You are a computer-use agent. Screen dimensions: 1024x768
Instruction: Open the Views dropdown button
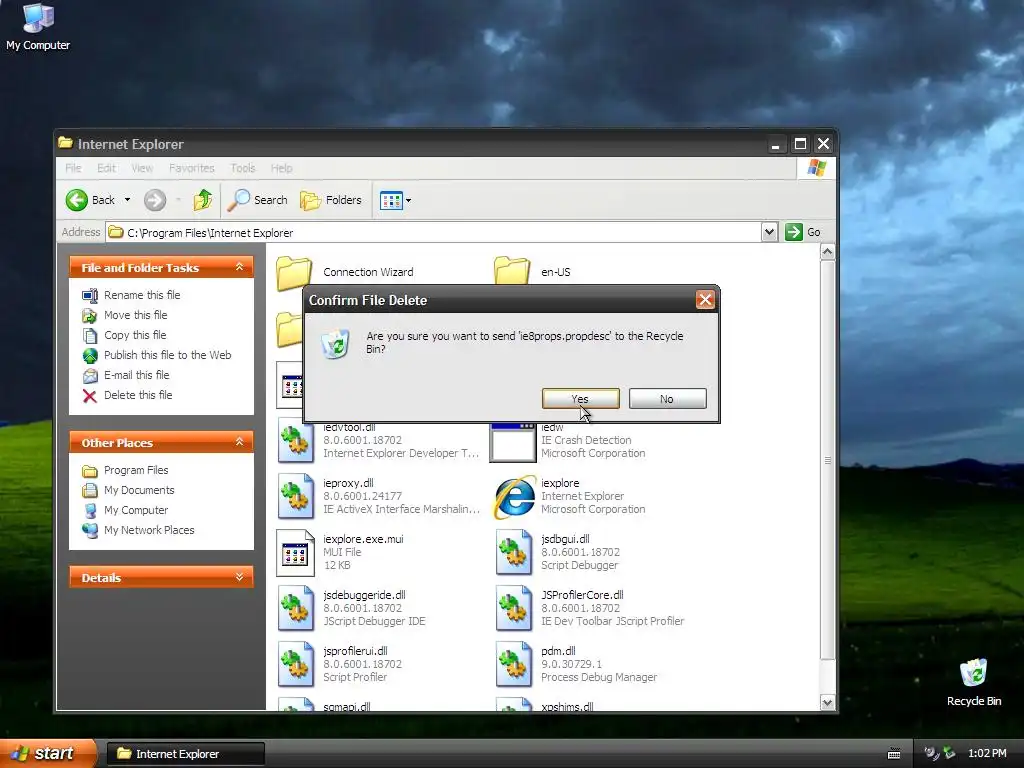396,200
